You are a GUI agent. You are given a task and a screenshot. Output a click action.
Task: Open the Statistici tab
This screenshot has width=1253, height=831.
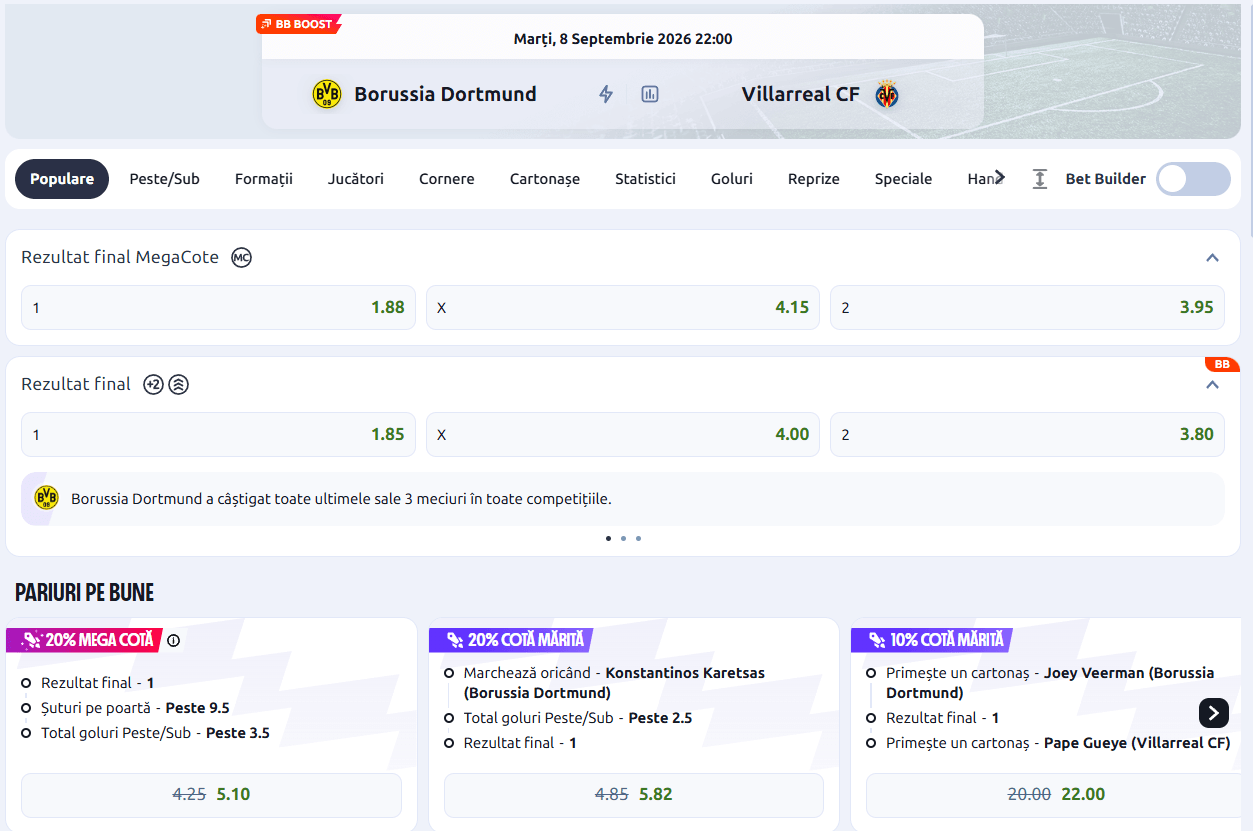[646, 179]
